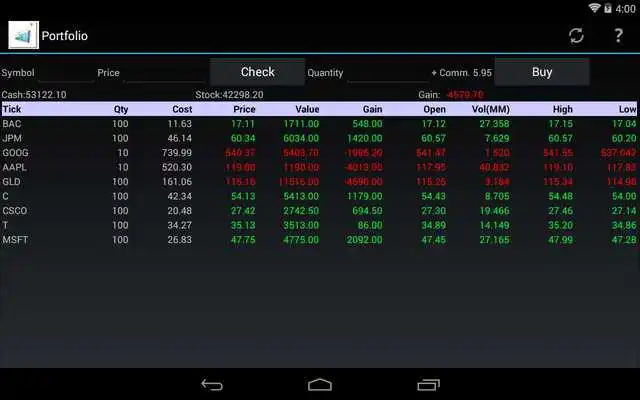Click the Check button
Viewport: 640px width, 400px height.
click(x=258, y=72)
